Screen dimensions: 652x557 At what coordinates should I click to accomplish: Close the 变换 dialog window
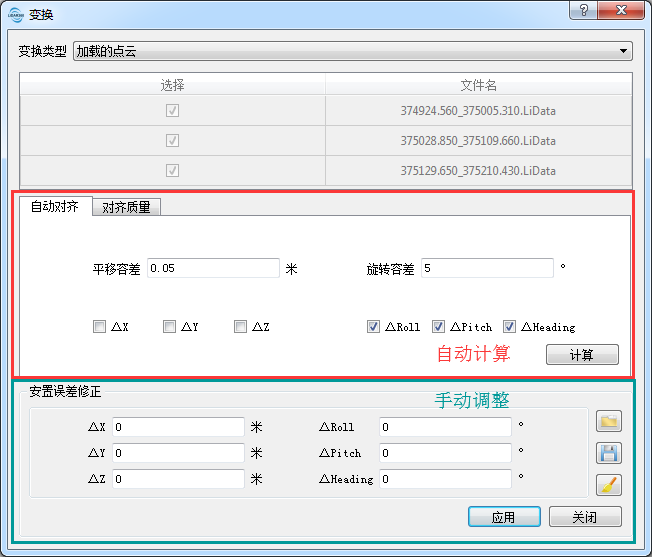(x=621, y=10)
